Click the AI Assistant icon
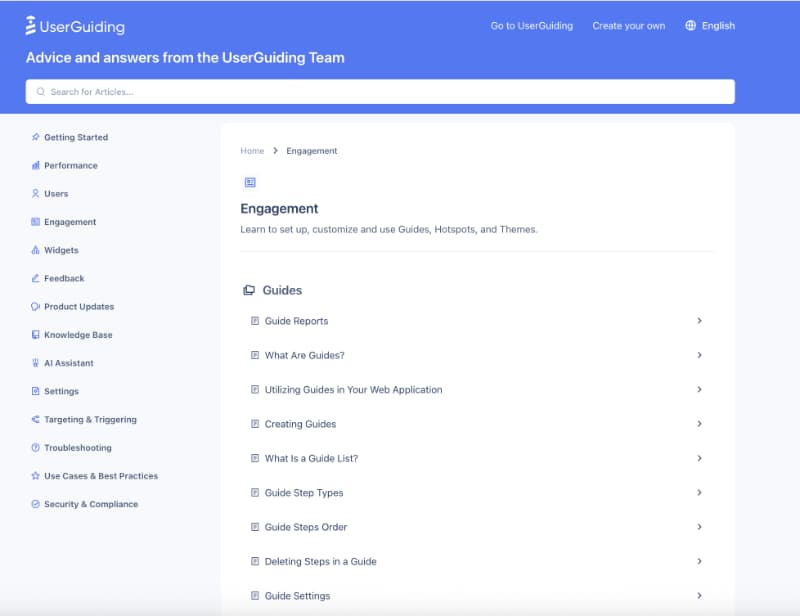 pyautogui.click(x=35, y=363)
